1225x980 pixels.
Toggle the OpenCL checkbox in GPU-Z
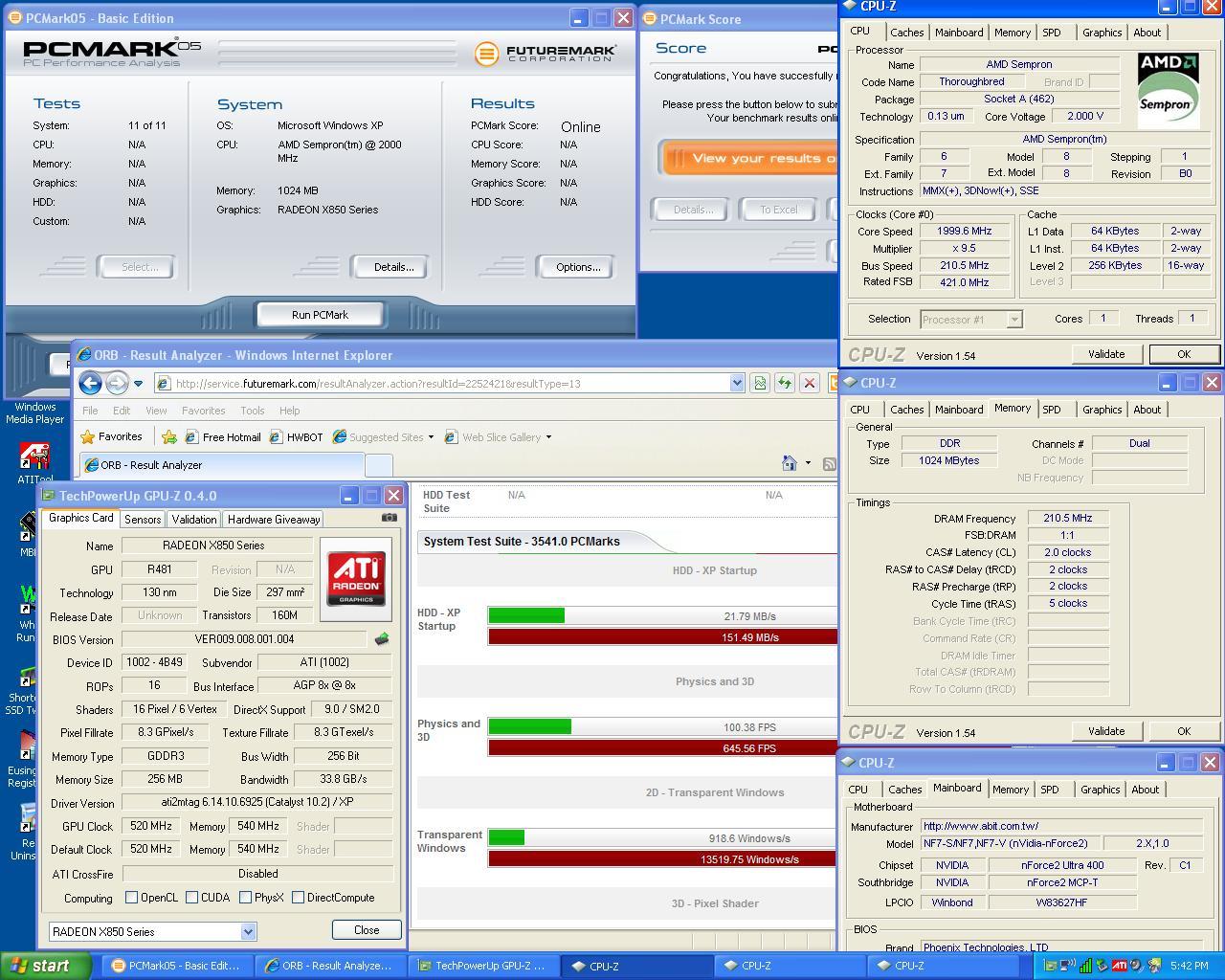[132, 898]
